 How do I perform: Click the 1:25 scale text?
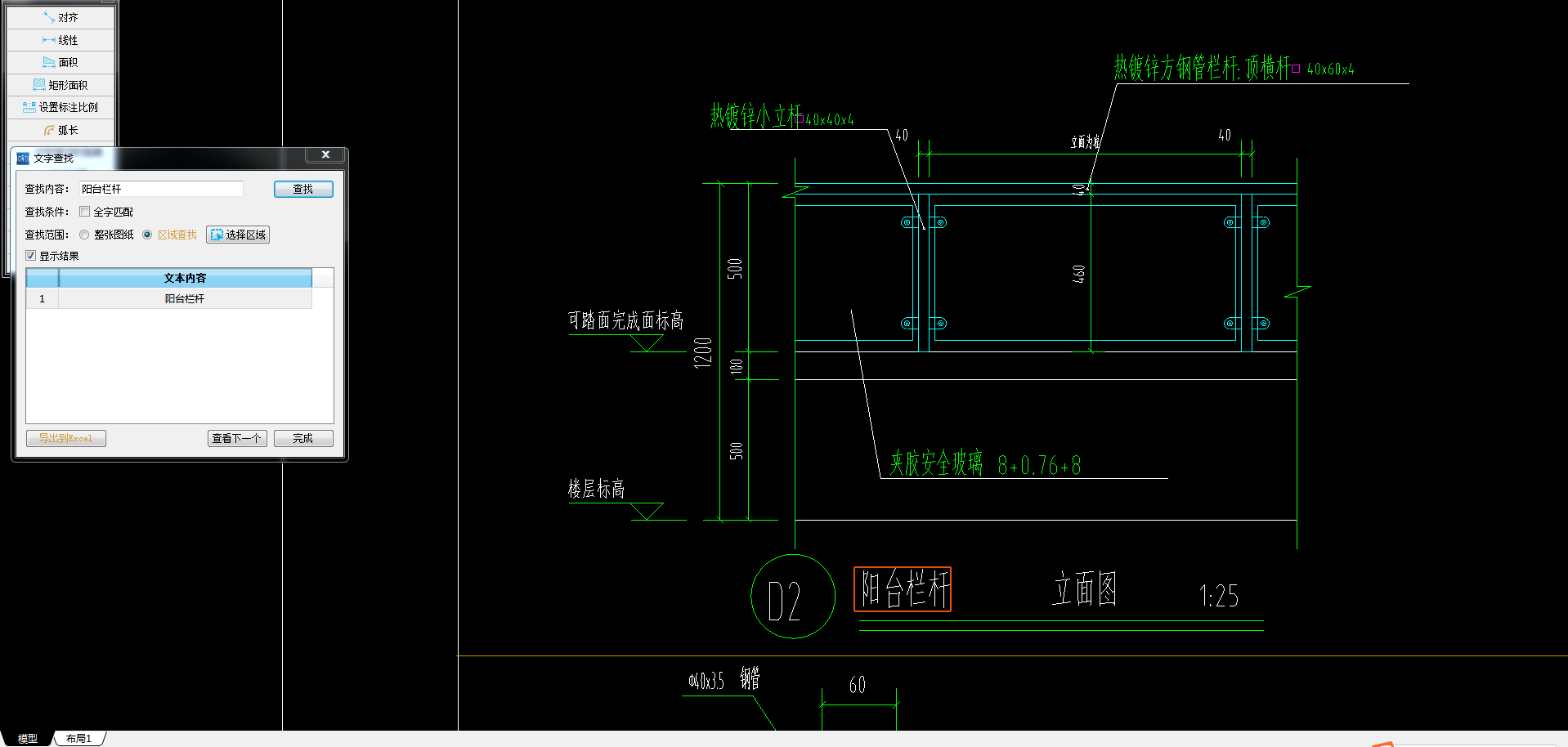point(1219,596)
